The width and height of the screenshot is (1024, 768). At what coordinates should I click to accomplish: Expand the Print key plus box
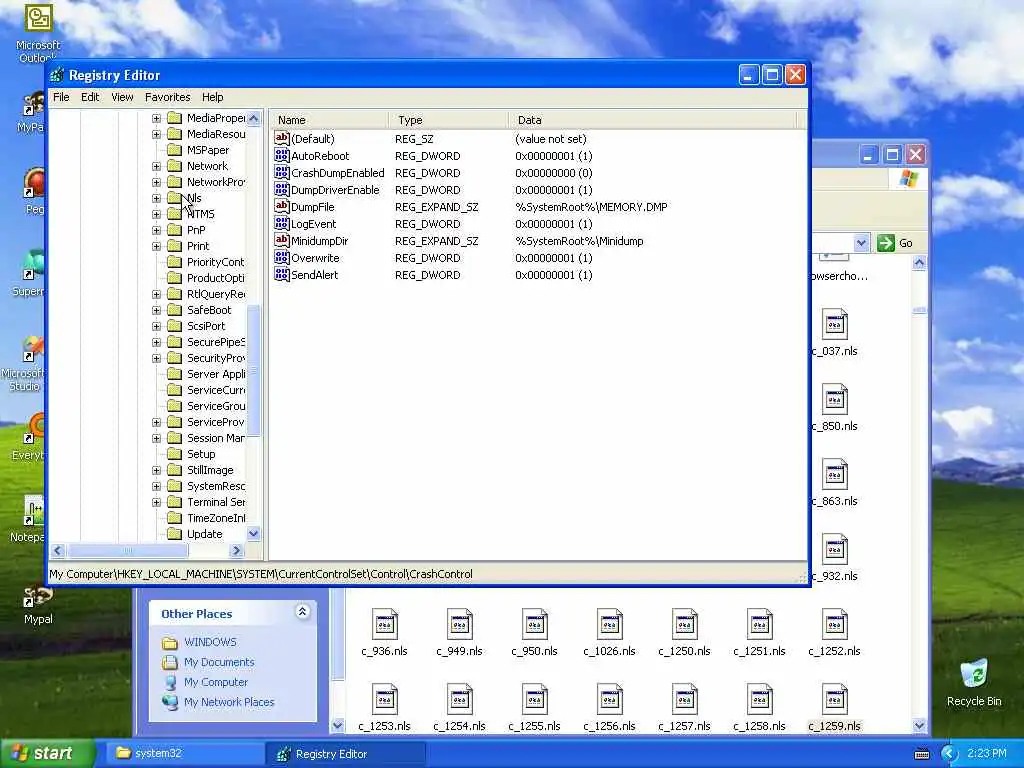tap(156, 246)
